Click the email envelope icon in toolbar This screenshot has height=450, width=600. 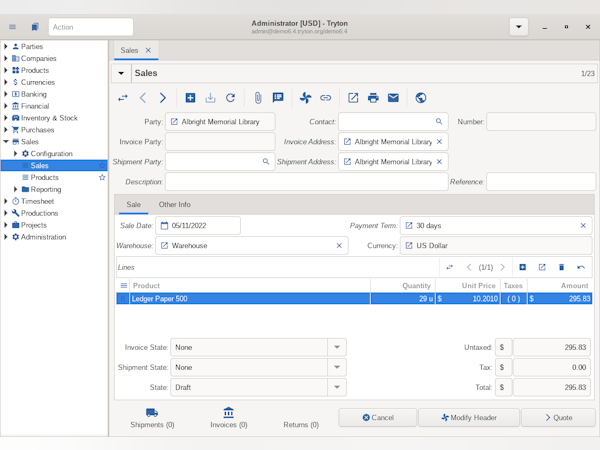pos(393,98)
